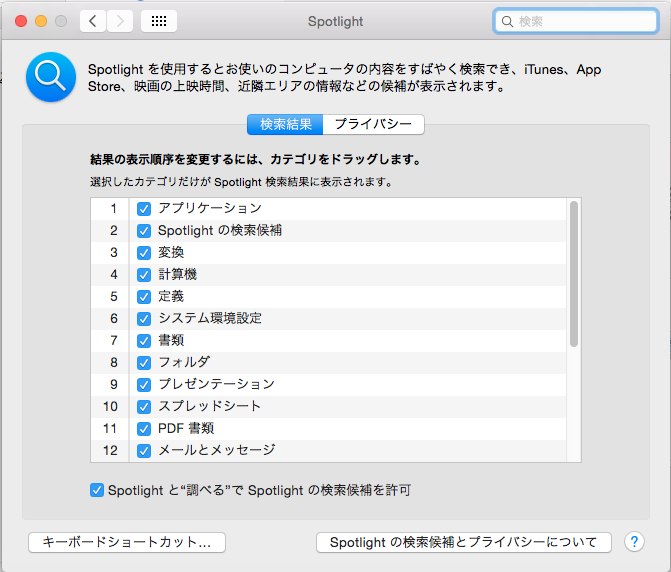
Task: Close the Spotlight preferences window
Action: [x=21, y=21]
